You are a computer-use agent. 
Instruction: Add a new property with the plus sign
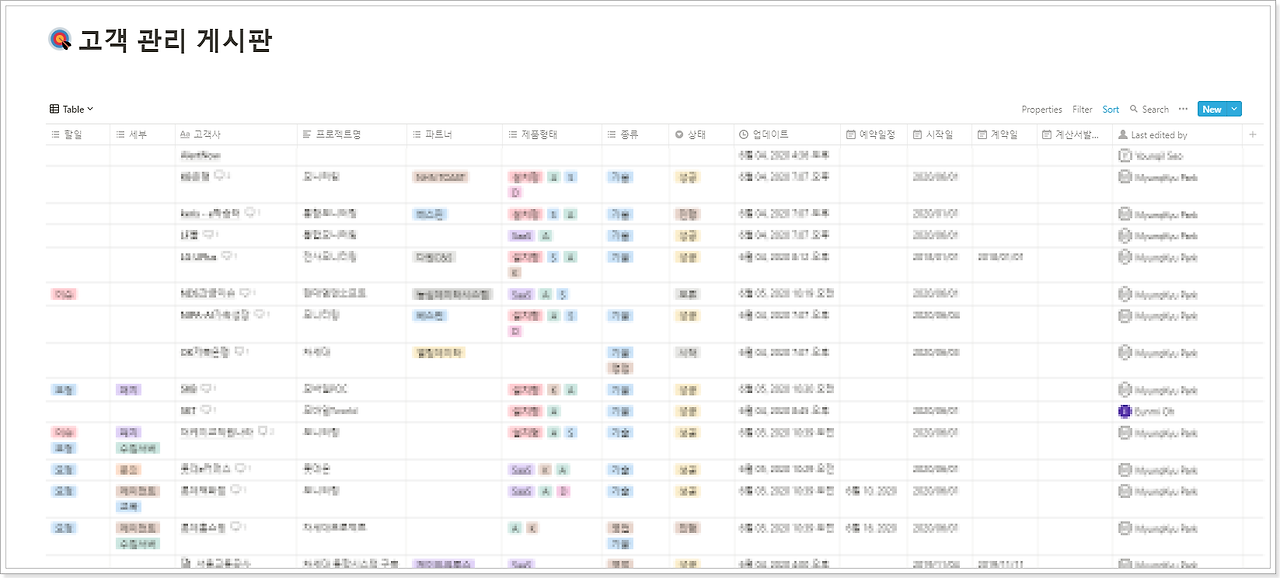[x=1251, y=131]
